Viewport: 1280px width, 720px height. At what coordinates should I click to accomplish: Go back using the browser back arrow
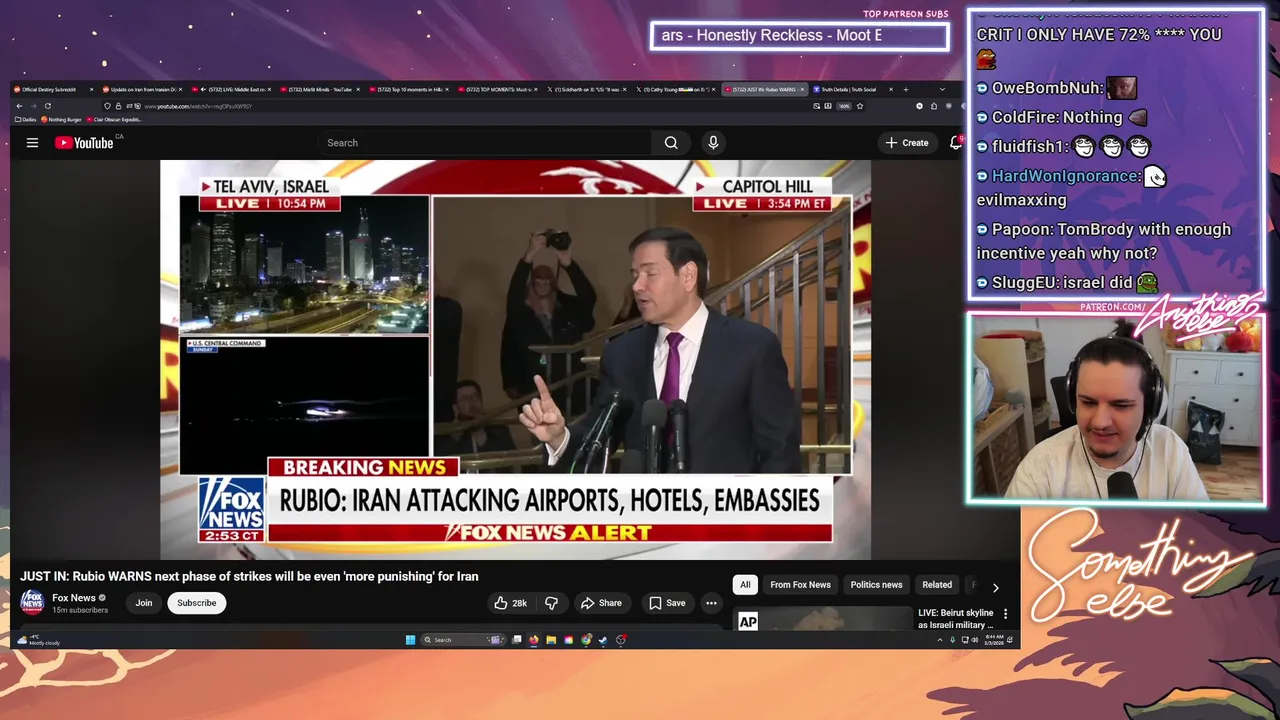19,106
